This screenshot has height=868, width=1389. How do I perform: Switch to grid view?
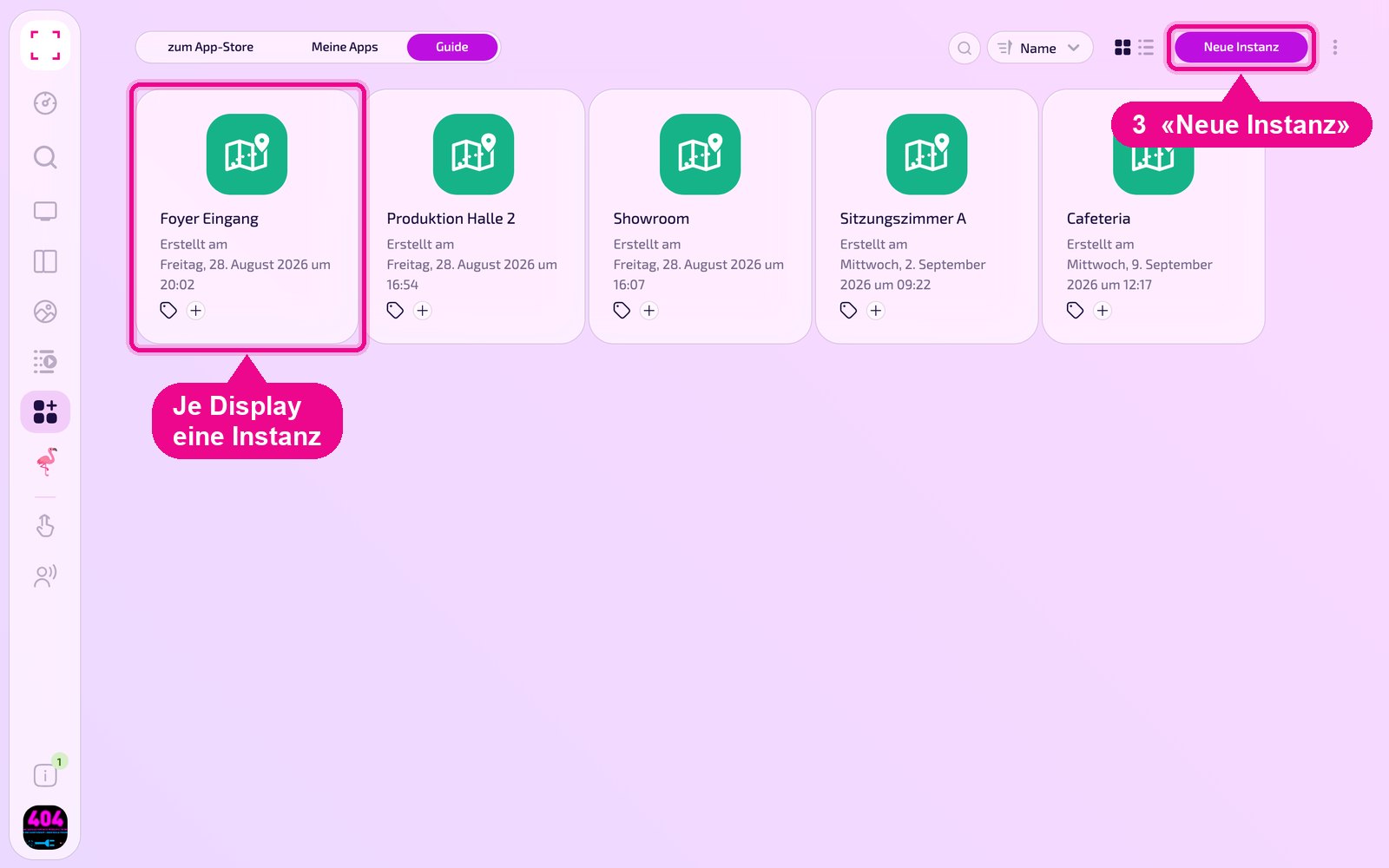pos(1122,48)
